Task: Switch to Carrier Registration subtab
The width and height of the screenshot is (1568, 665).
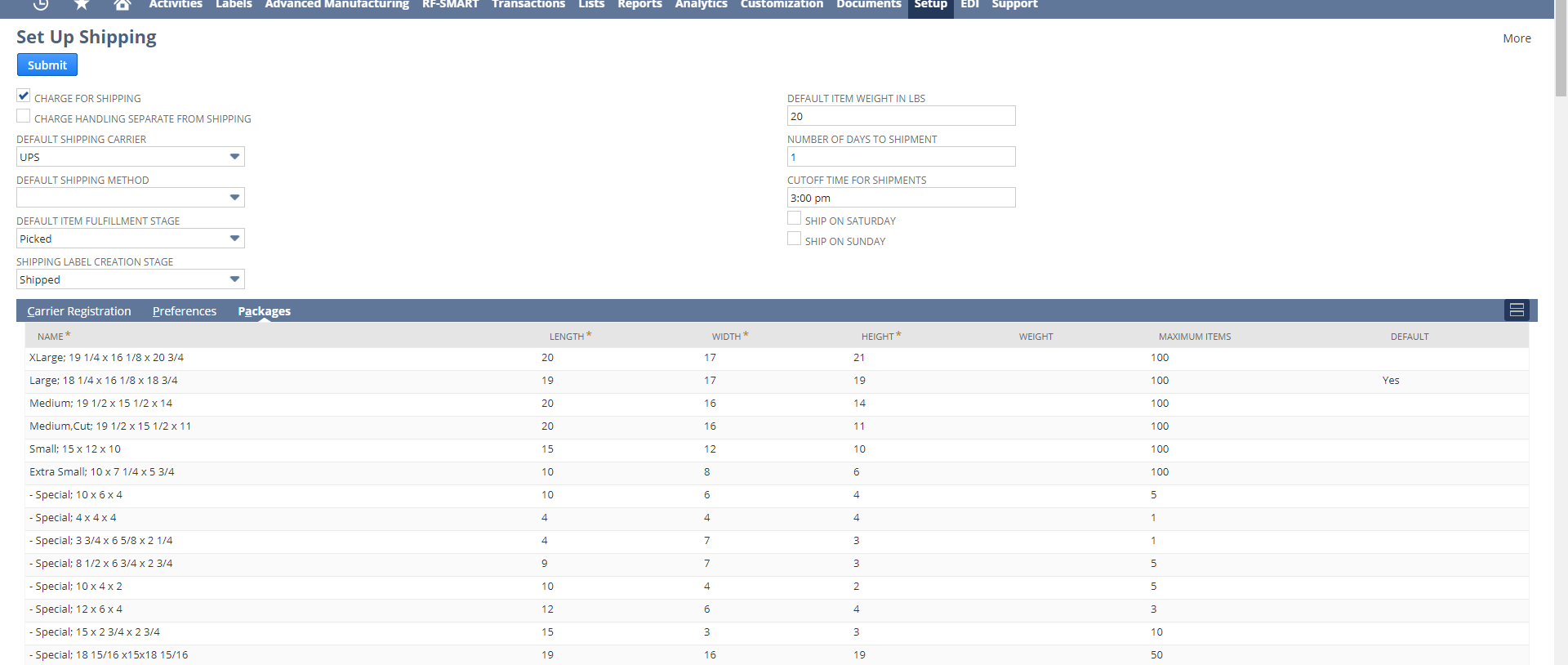Action: [x=78, y=311]
